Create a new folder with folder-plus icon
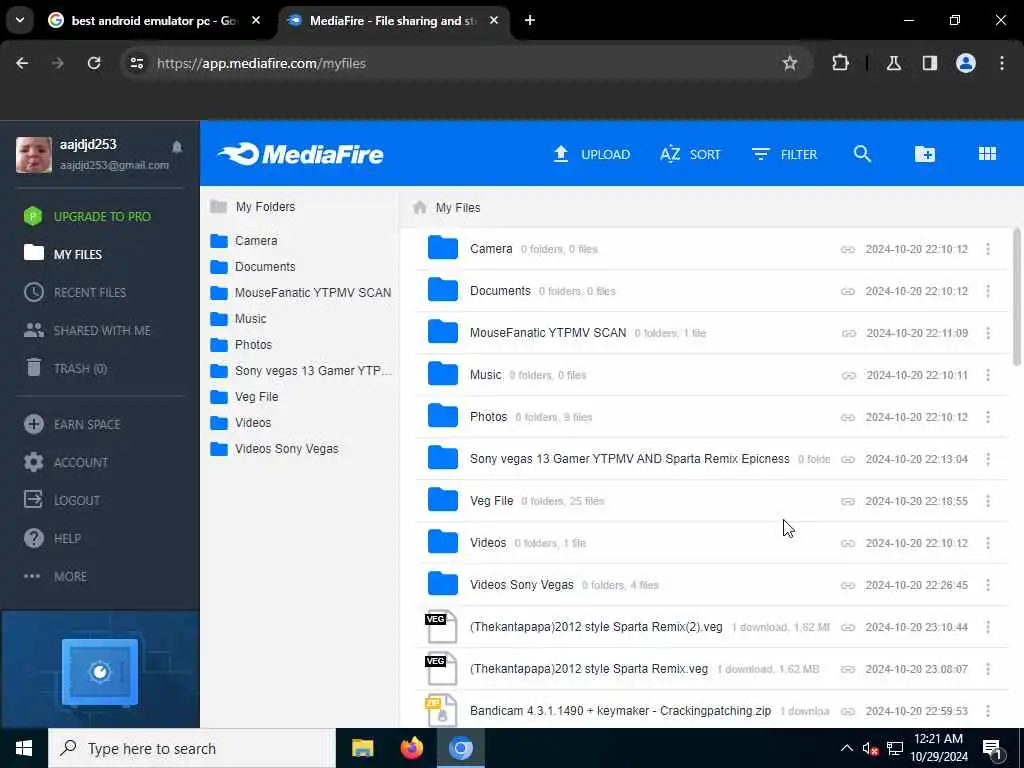The width and height of the screenshot is (1024, 768). (924, 154)
